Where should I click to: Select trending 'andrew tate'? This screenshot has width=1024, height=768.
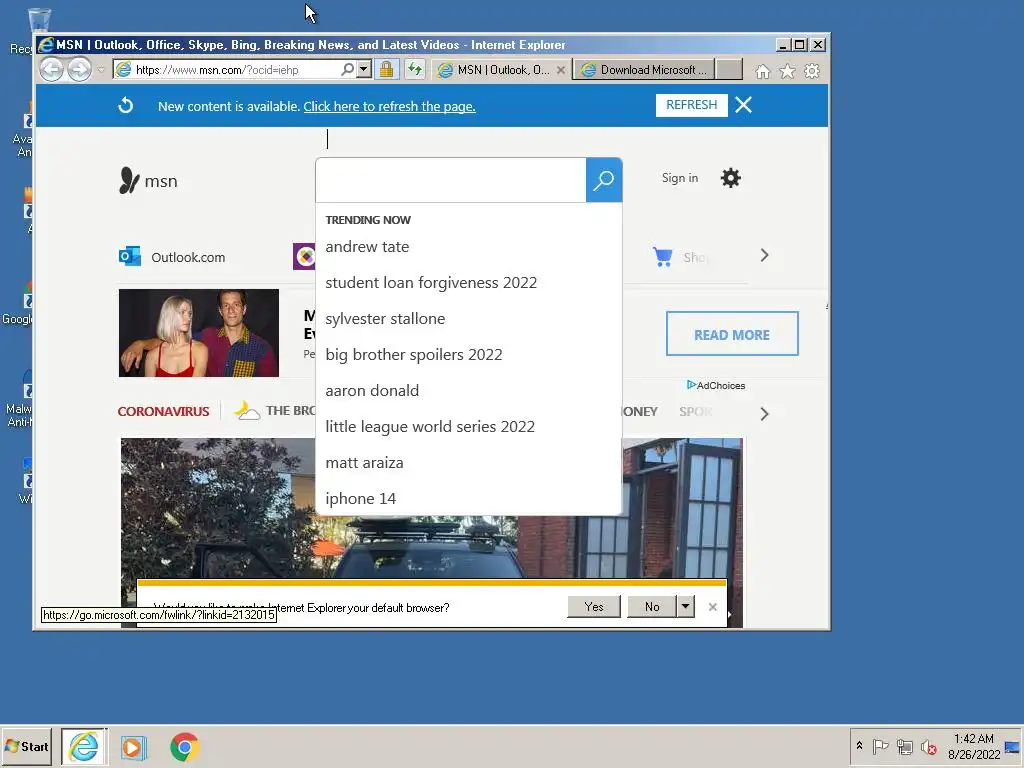click(367, 247)
